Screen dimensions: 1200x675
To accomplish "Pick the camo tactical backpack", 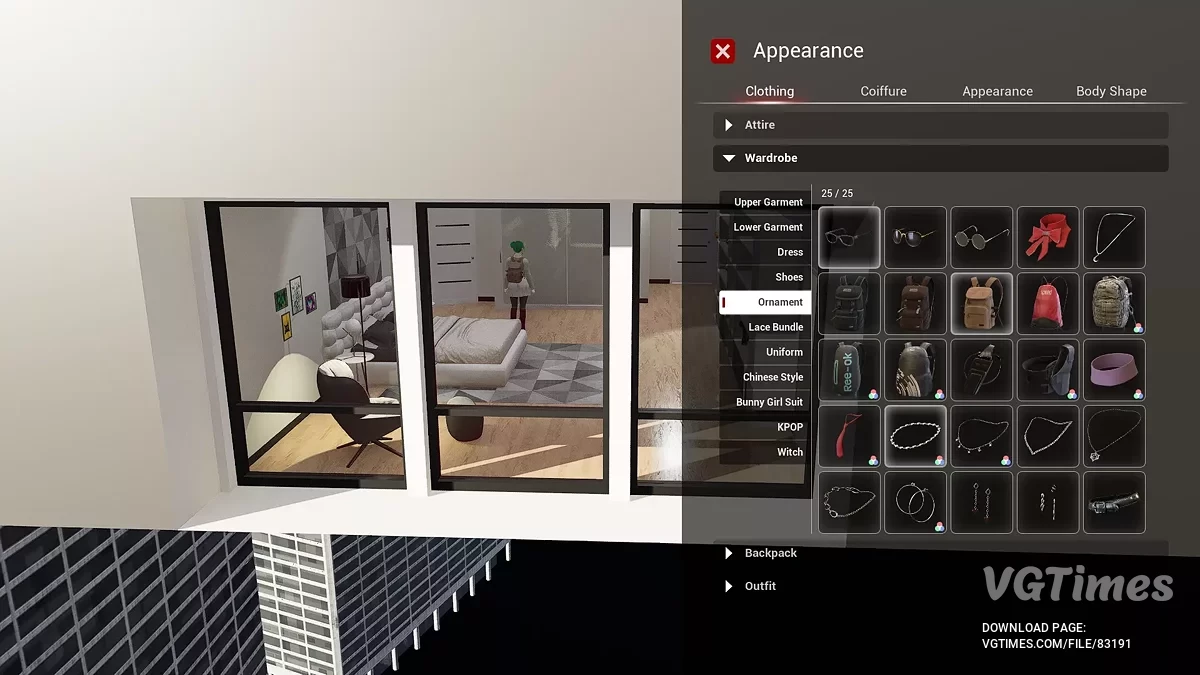I will (1114, 303).
